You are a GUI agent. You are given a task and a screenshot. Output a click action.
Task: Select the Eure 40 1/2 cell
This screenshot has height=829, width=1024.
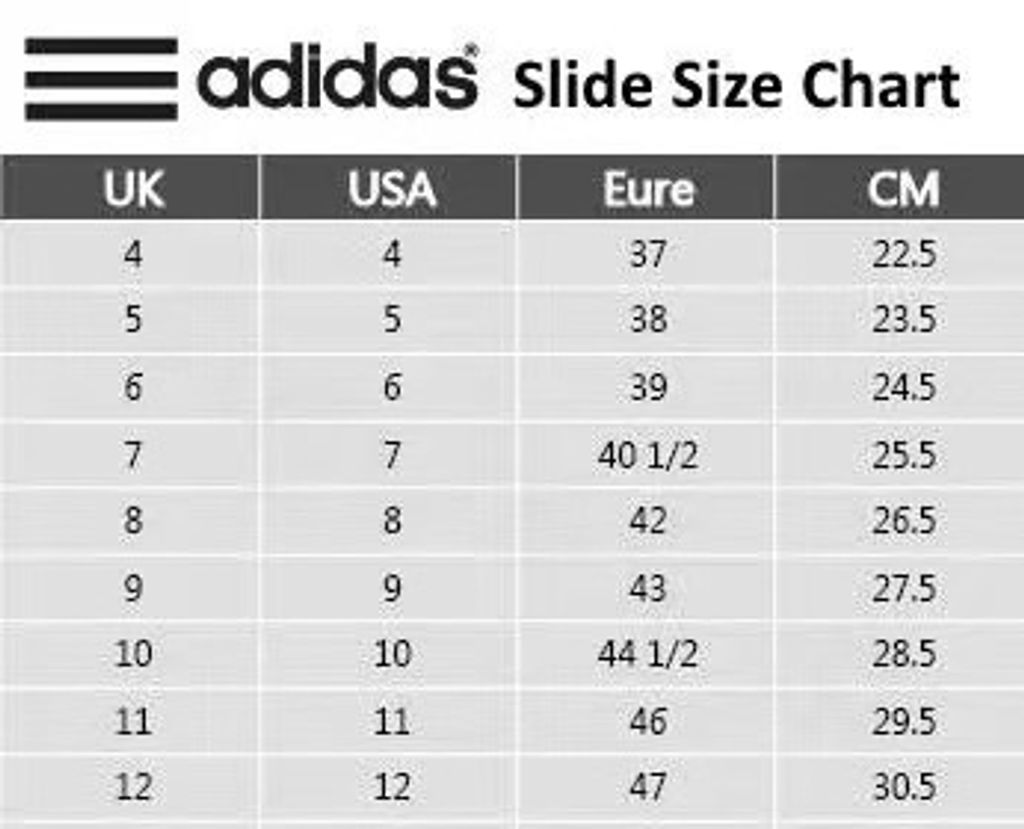point(648,455)
